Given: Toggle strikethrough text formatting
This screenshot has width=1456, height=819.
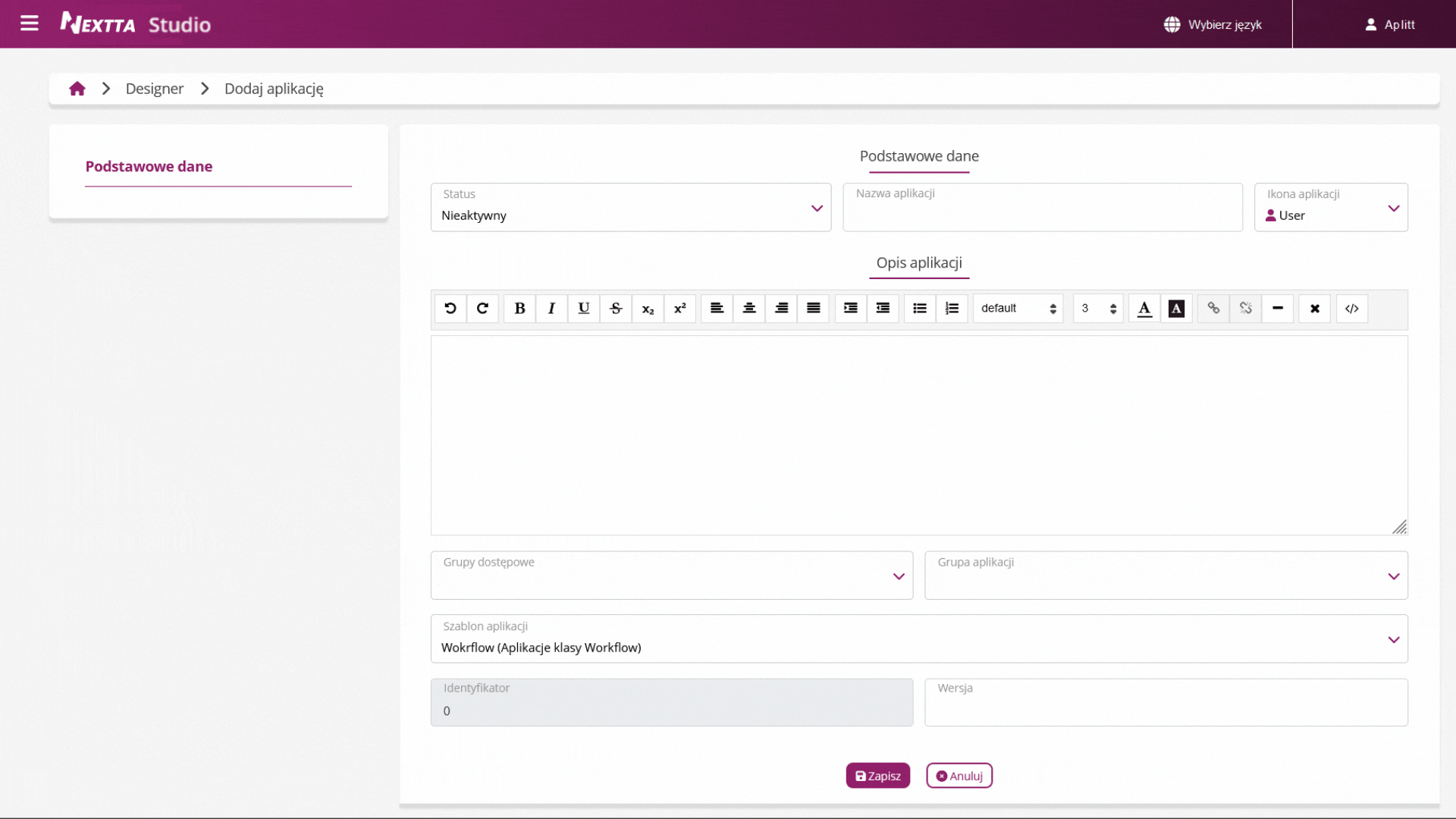Looking at the screenshot, I should 616,309.
